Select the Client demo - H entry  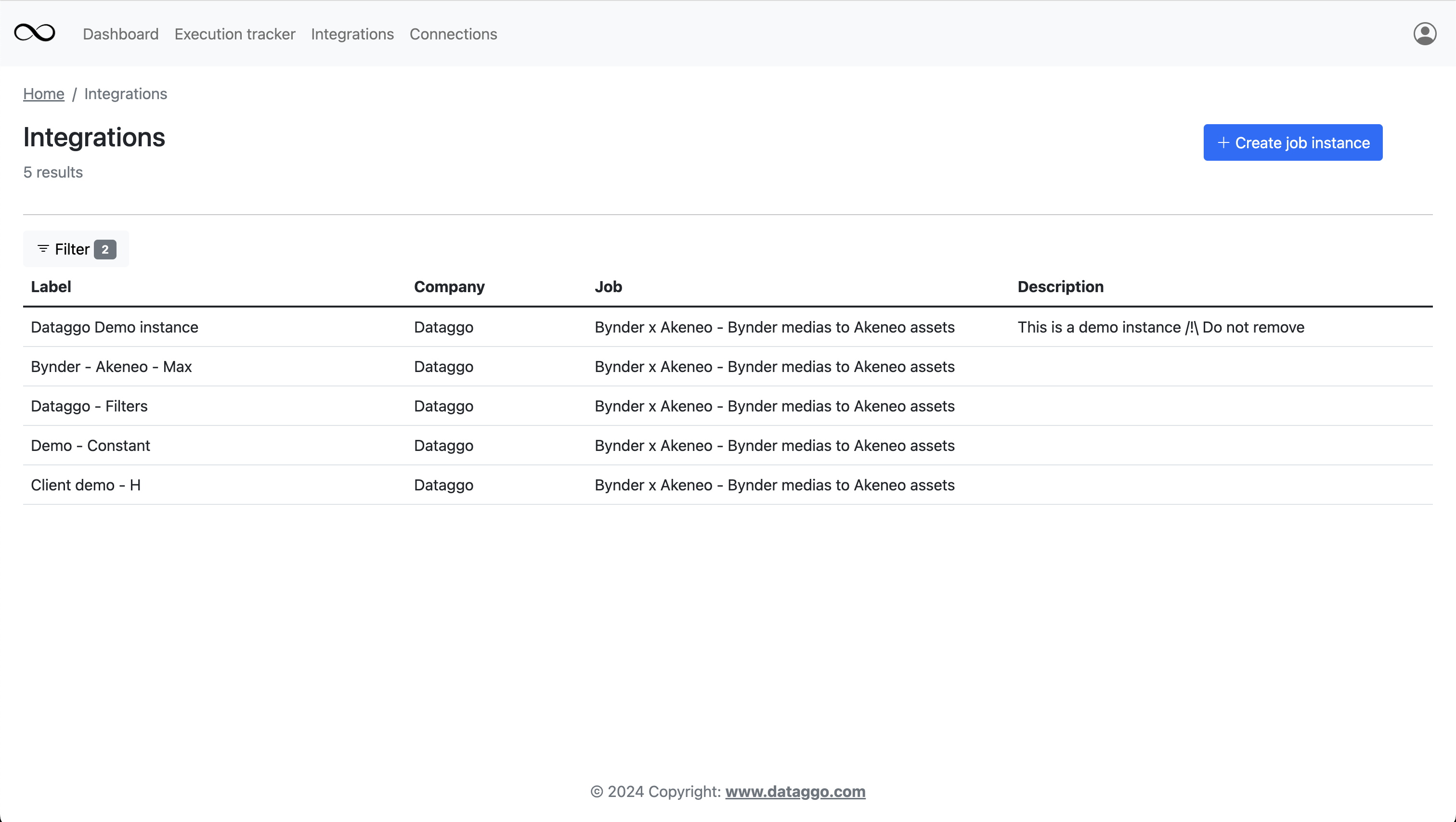coord(85,484)
